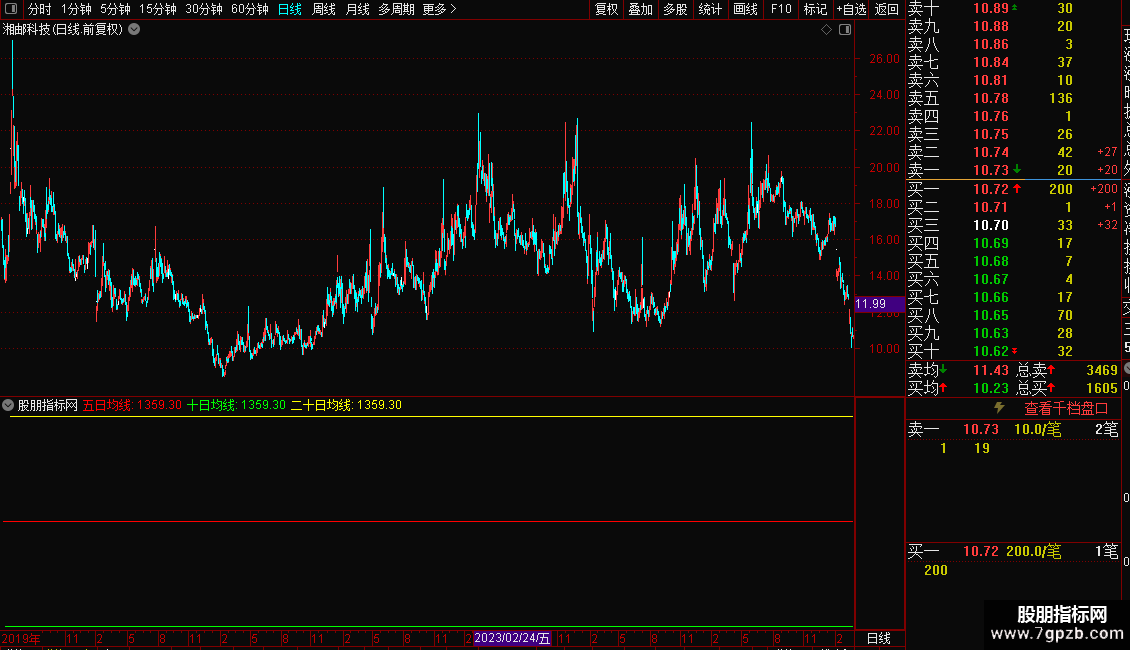Screen dimensions: 1130x650
Task: Click the 买均 average buy price 10.23
Action: coord(991,388)
